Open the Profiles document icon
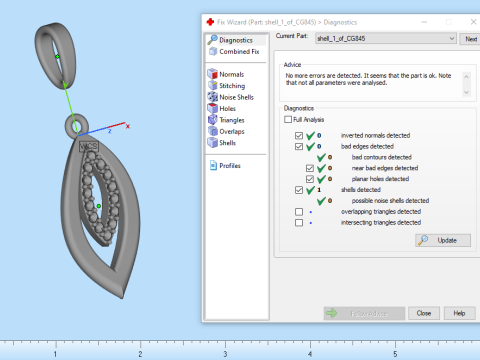The height and width of the screenshot is (360, 480). pyautogui.click(x=213, y=165)
